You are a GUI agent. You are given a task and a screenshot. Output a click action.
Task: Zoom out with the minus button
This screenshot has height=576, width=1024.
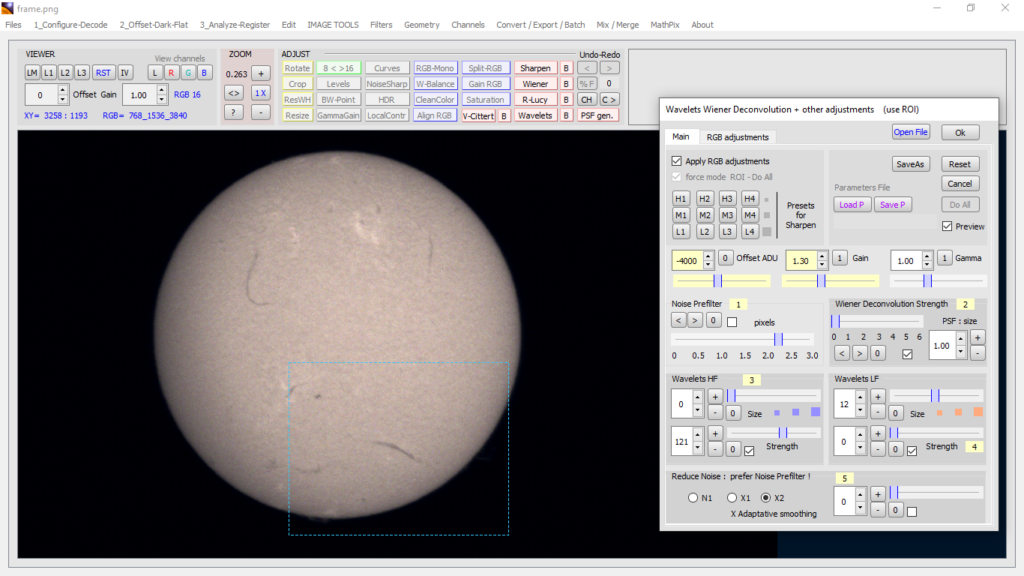261,112
